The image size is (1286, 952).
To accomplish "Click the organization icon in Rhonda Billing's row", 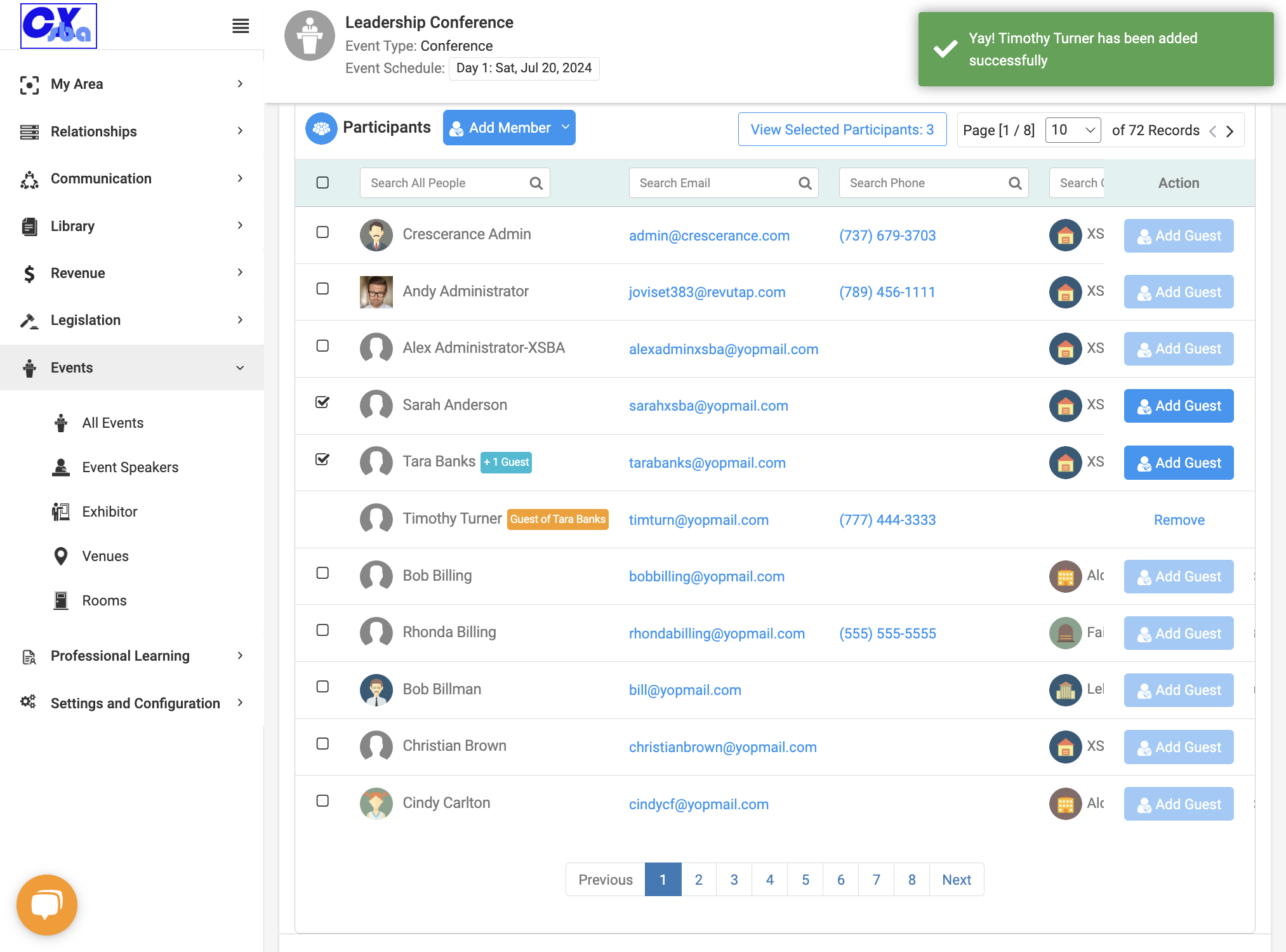I will 1065,633.
